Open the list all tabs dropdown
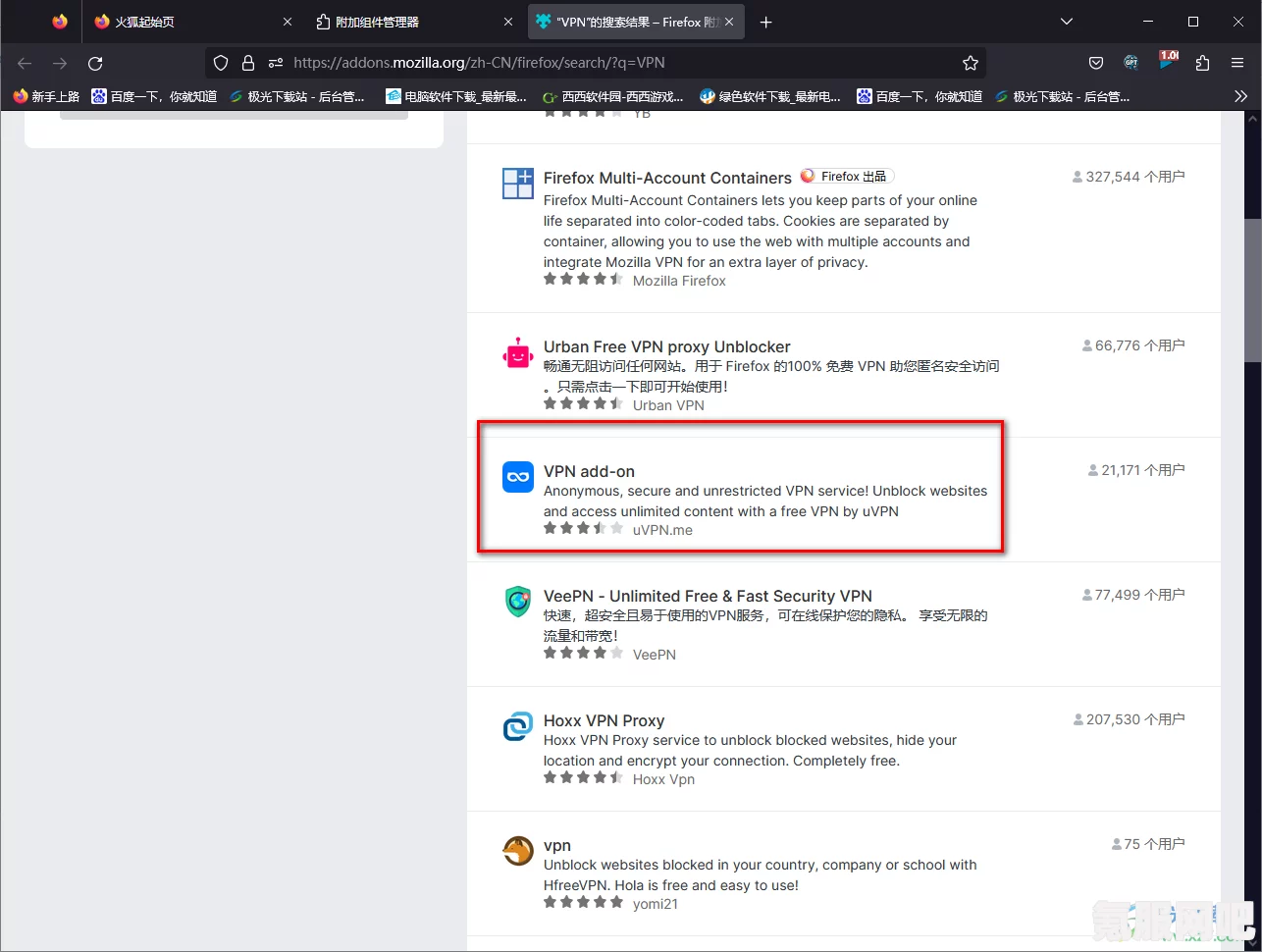The image size is (1262, 952). [1067, 22]
